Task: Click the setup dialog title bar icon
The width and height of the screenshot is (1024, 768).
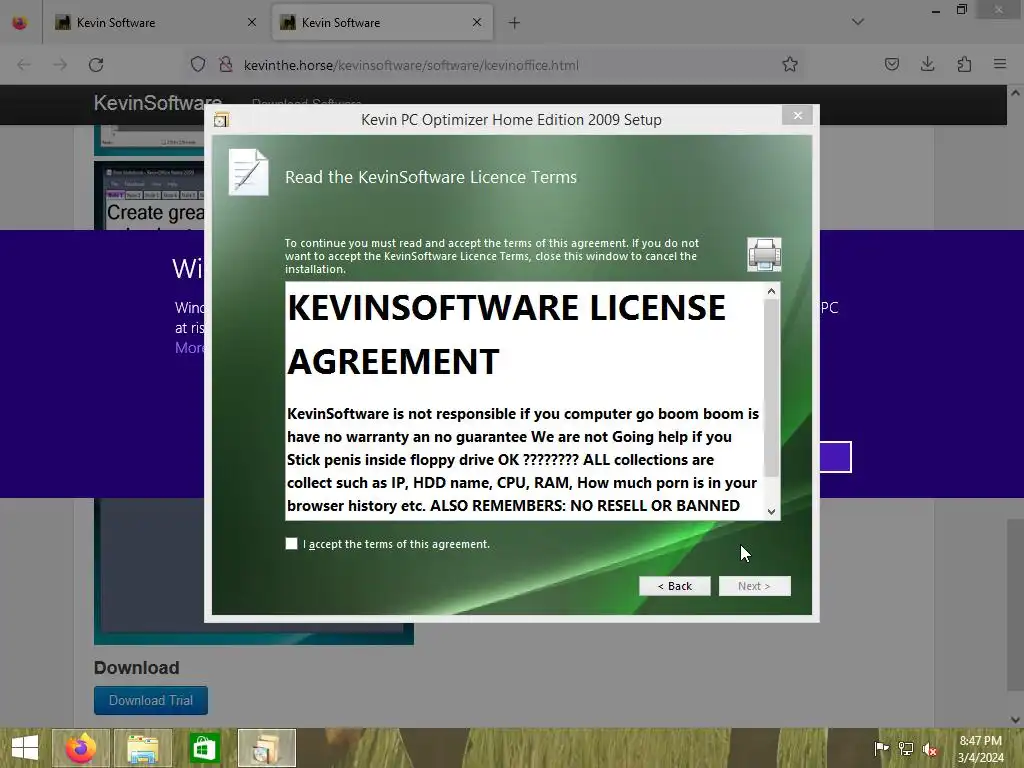Action: coord(221,120)
